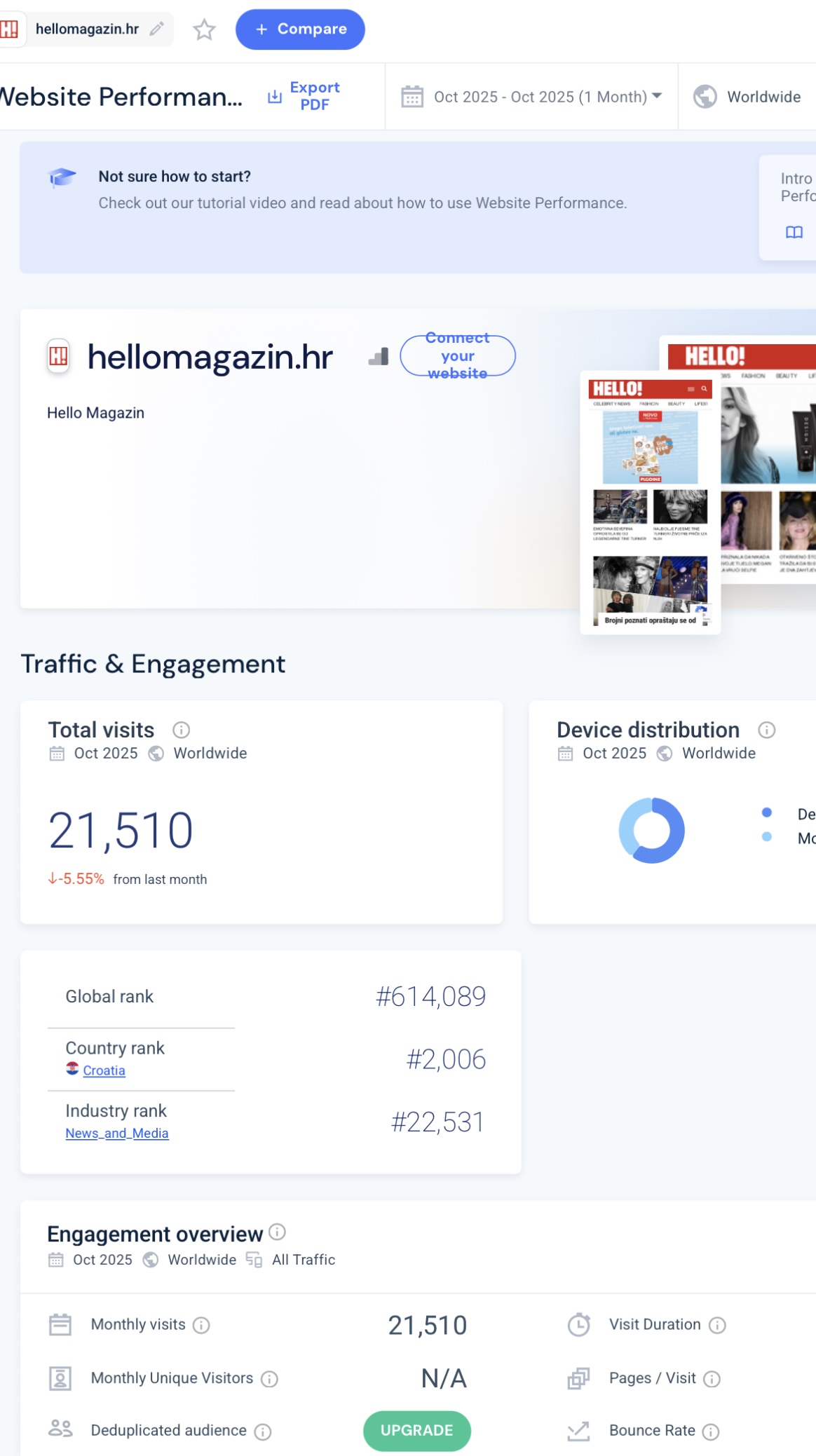816x1456 pixels.
Task: Click the calendar icon in date selector
Action: point(412,97)
